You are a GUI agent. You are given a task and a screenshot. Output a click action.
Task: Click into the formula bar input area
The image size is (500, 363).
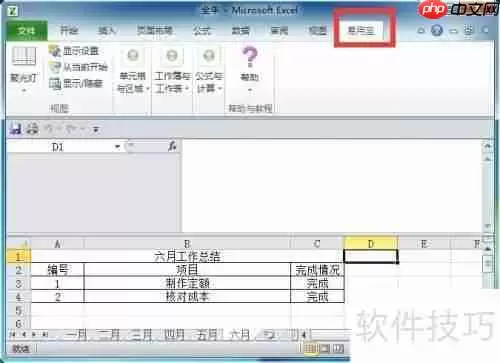point(332,185)
